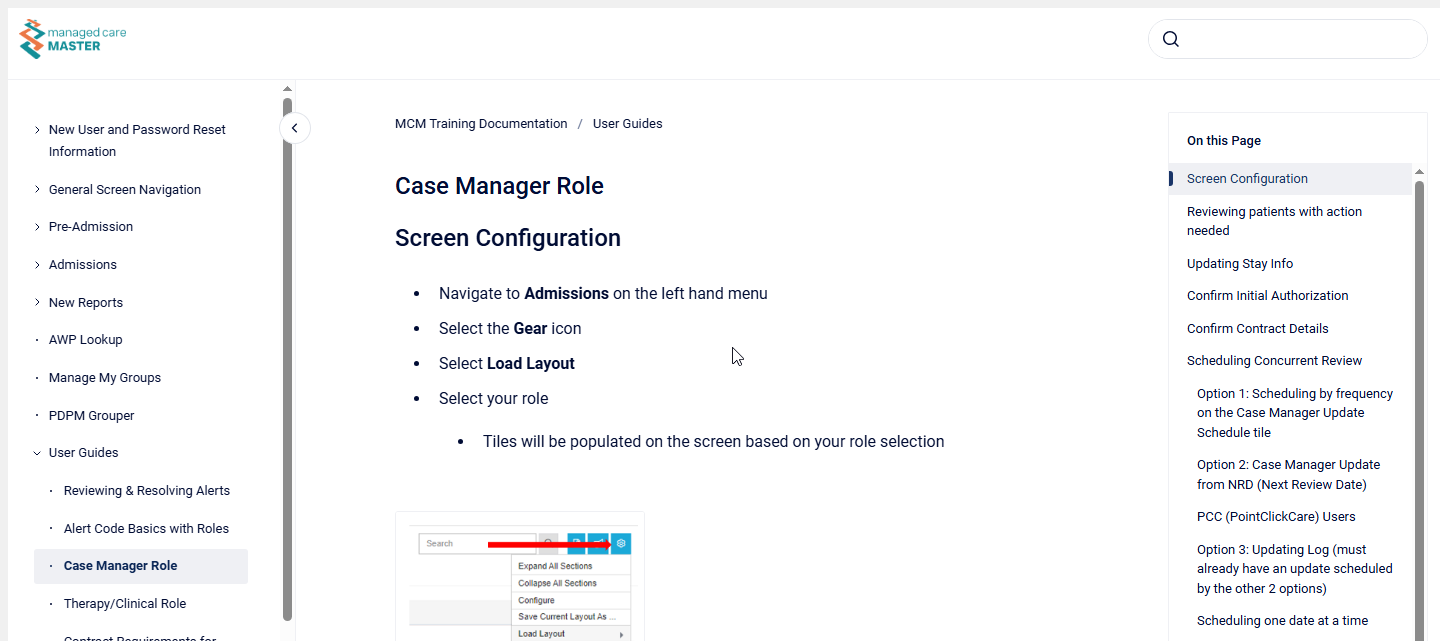Viewport: 1440px width, 641px height.
Task: Open Manage My Groups page
Action: click(x=105, y=378)
